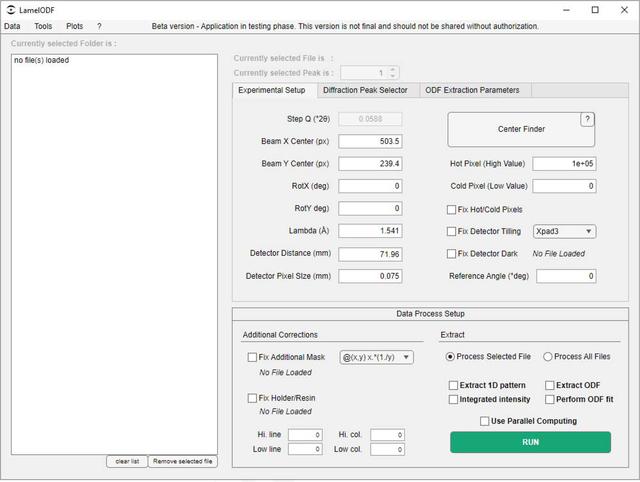Click 'No File Loaded' under Fix Additional Mask
Image resolution: width=640 pixels, height=482 pixels.
(x=285, y=373)
